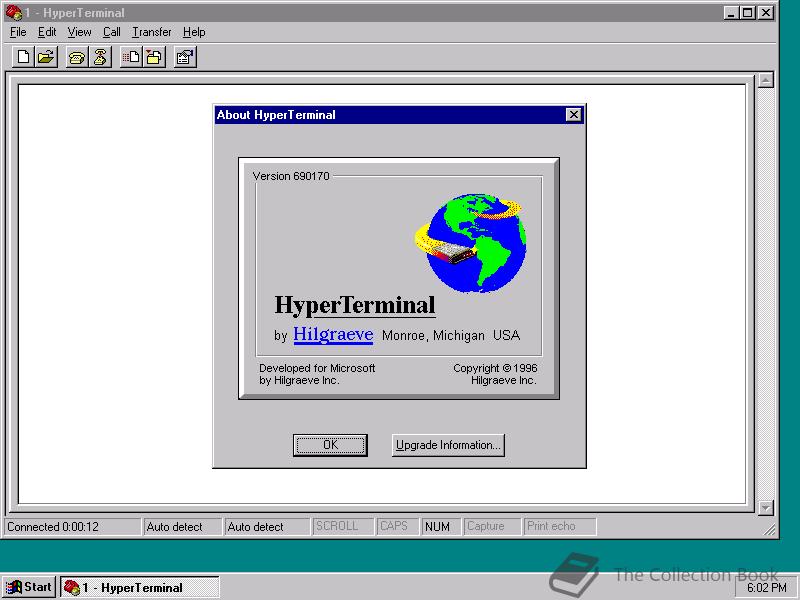This screenshot has width=800, height=600.
Task: Click the scrollbar up arrow
Action: [766, 80]
